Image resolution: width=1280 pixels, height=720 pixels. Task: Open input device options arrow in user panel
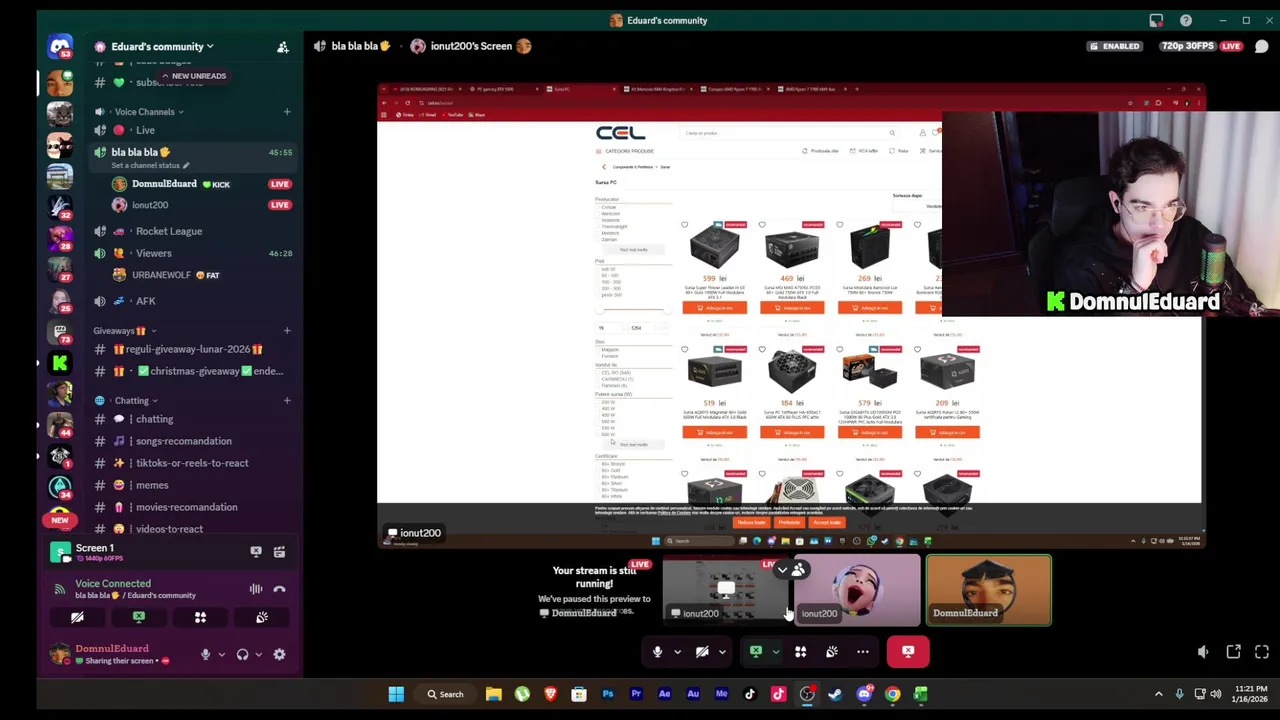221,655
